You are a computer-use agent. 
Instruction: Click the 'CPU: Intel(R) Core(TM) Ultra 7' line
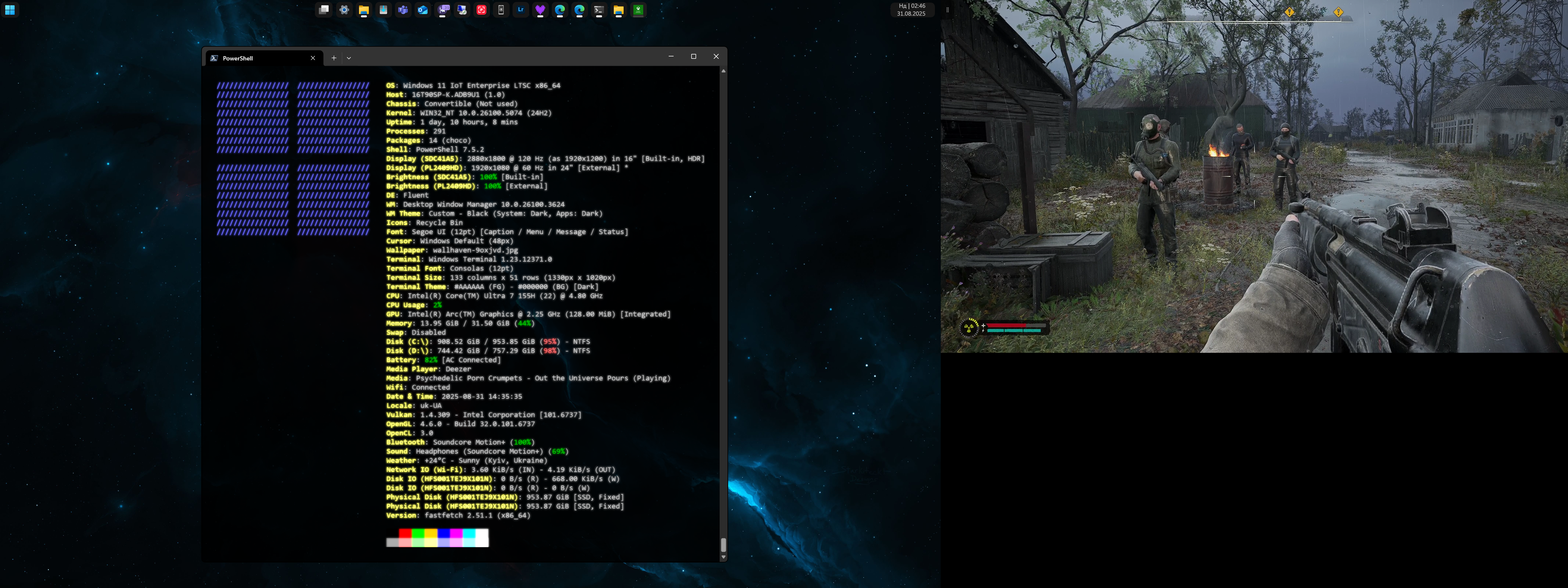[x=494, y=296]
